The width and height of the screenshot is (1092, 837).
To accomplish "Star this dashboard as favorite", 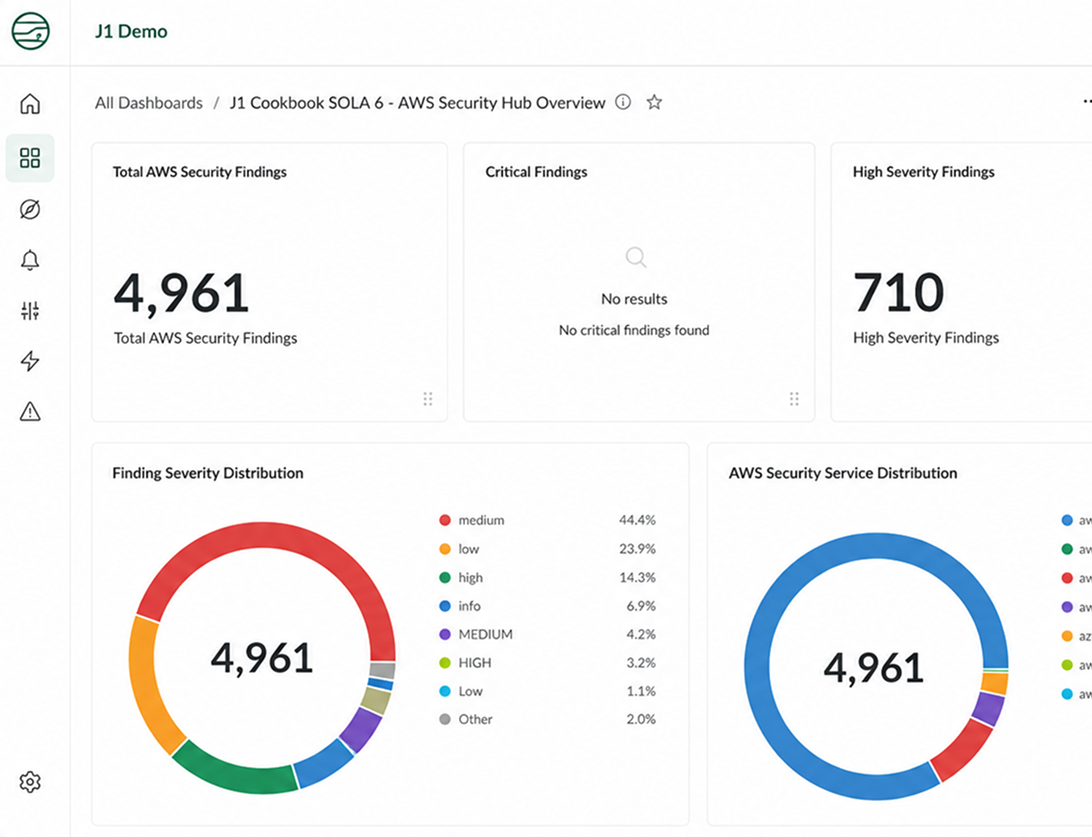I will pos(654,102).
